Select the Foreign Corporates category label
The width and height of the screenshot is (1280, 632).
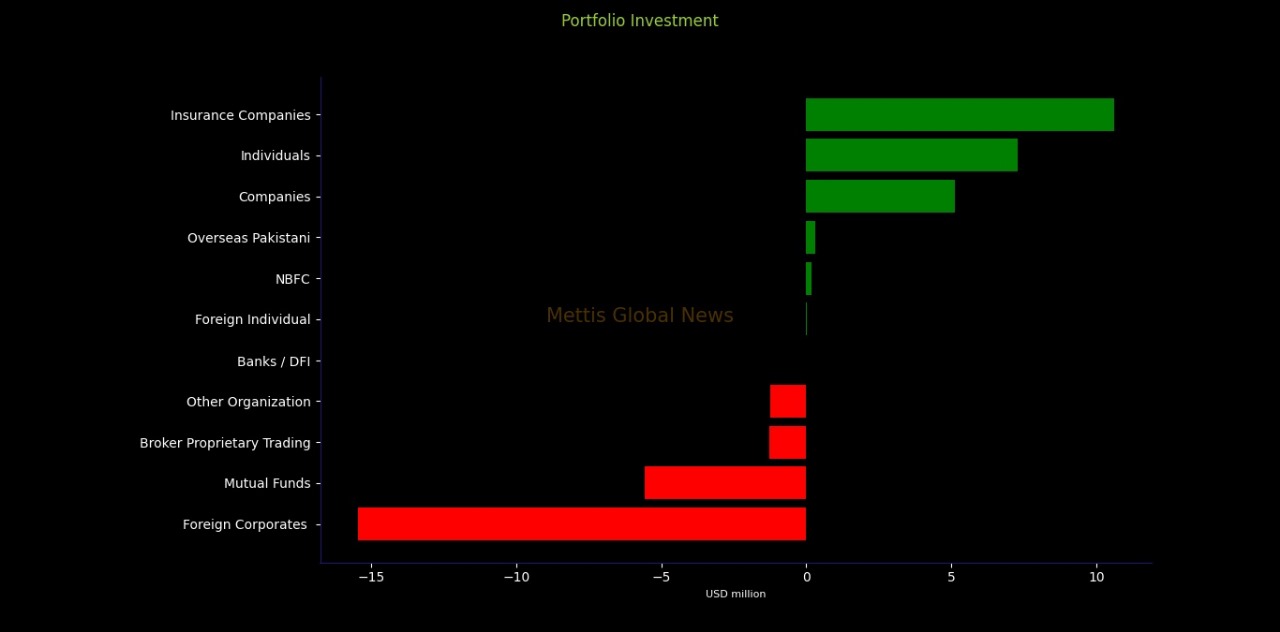point(245,524)
